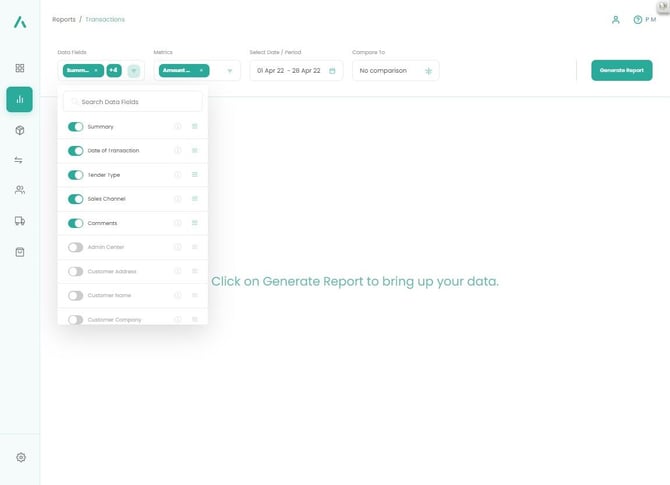Open settings gear at sidebar bottom
Viewport: 670px width, 485px height.
click(x=20, y=457)
